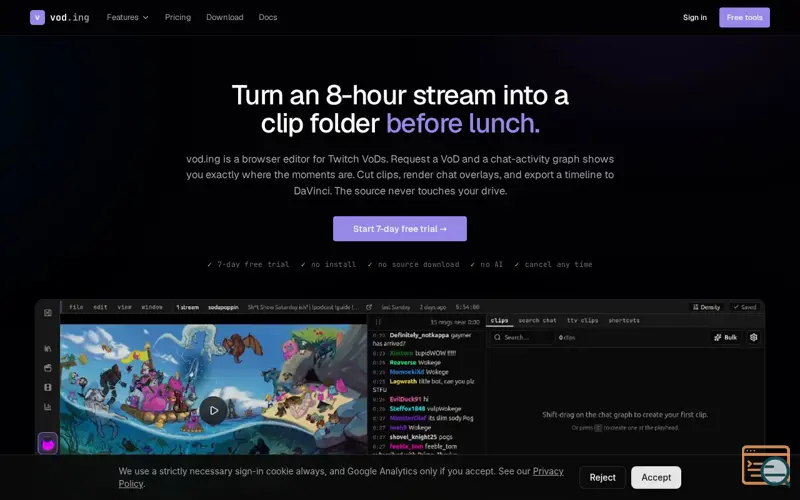This screenshot has height=500, width=800.
Task: Click the Saved status indicator
Action: pos(744,307)
